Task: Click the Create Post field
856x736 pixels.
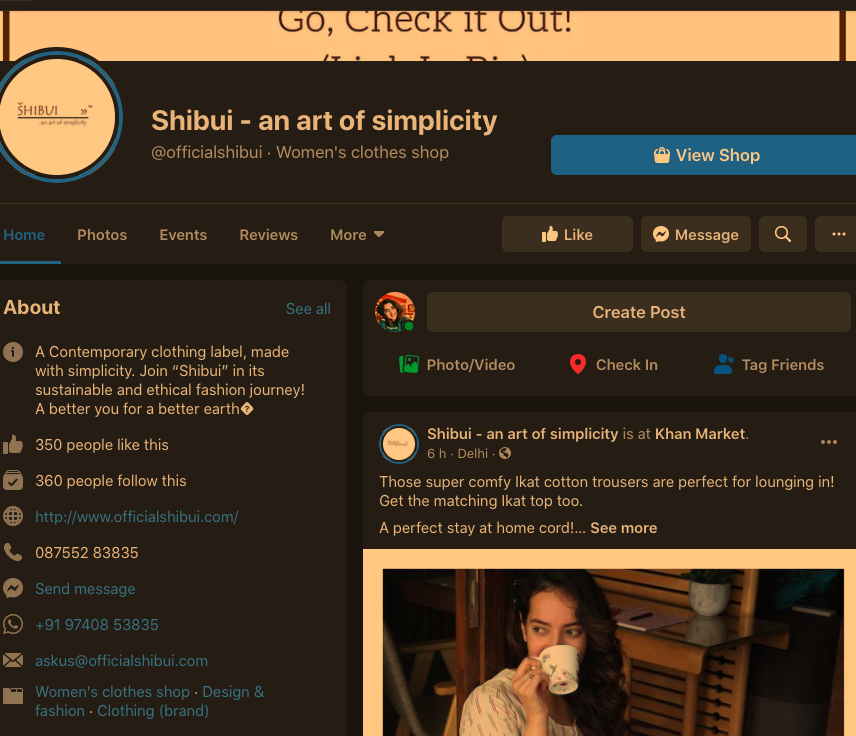Action: pos(639,312)
